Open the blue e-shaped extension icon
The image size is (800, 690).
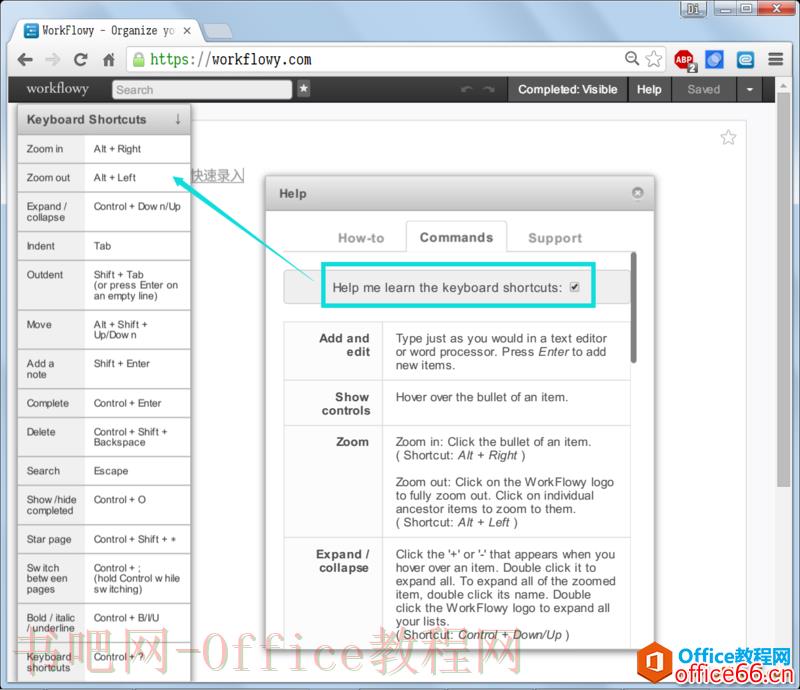(x=745, y=60)
